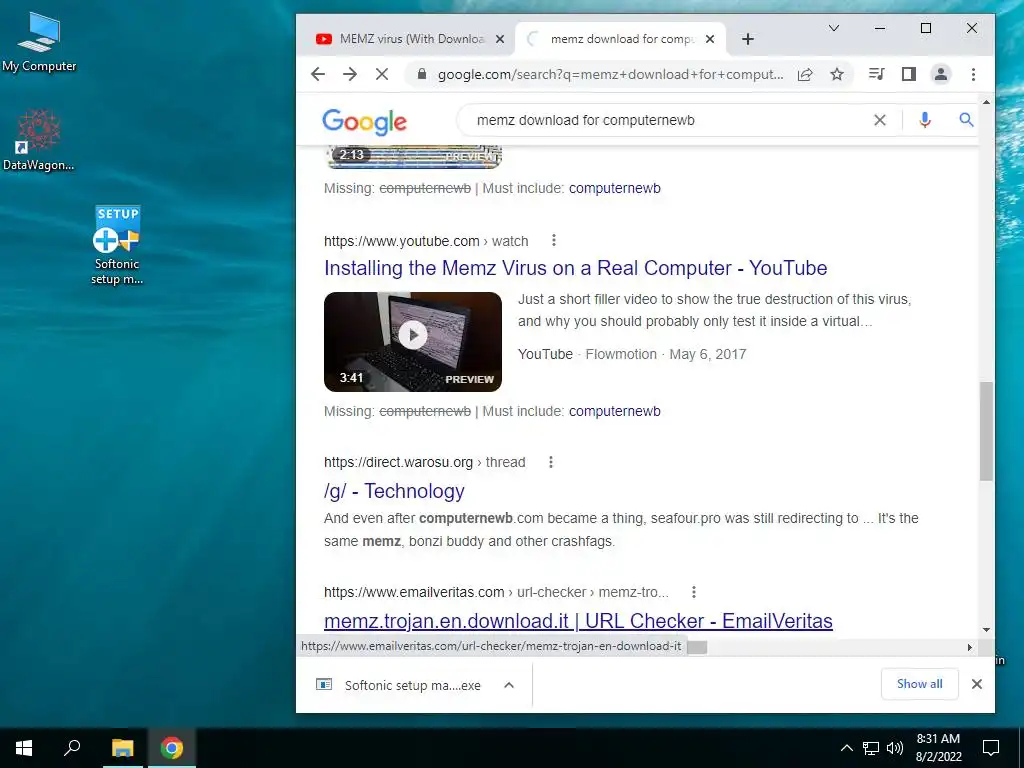The height and width of the screenshot is (768, 1024).
Task: Open the clock showing 8:31 AM
Action: tap(938, 748)
